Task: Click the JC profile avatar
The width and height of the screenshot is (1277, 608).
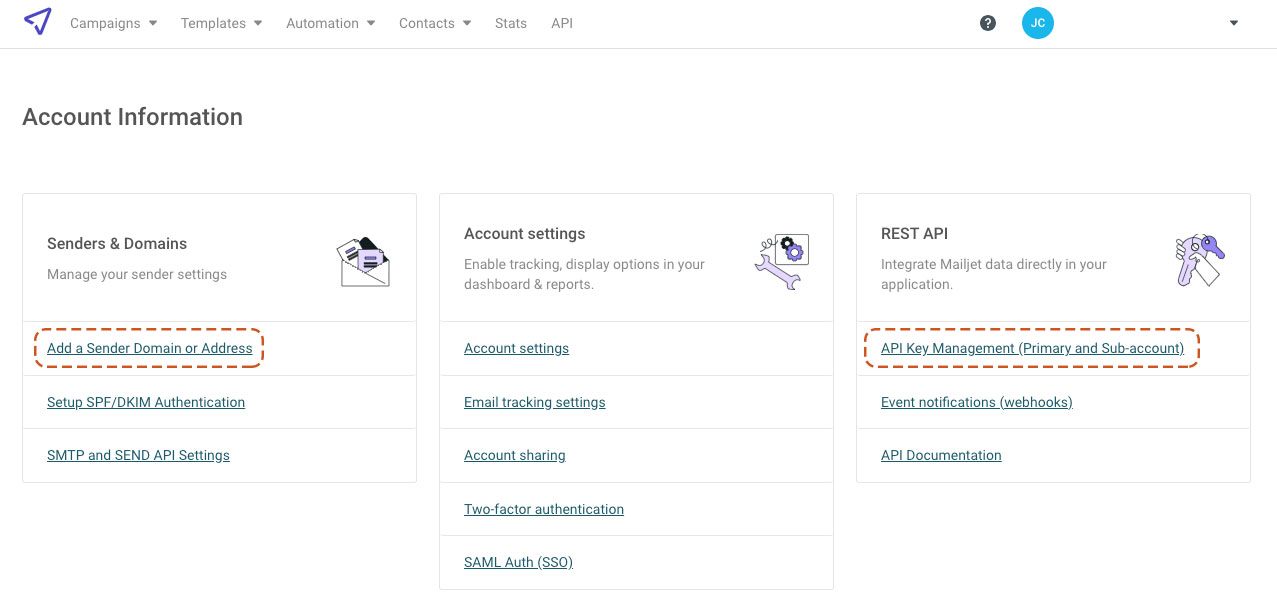Action: pyautogui.click(x=1037, y=22)
